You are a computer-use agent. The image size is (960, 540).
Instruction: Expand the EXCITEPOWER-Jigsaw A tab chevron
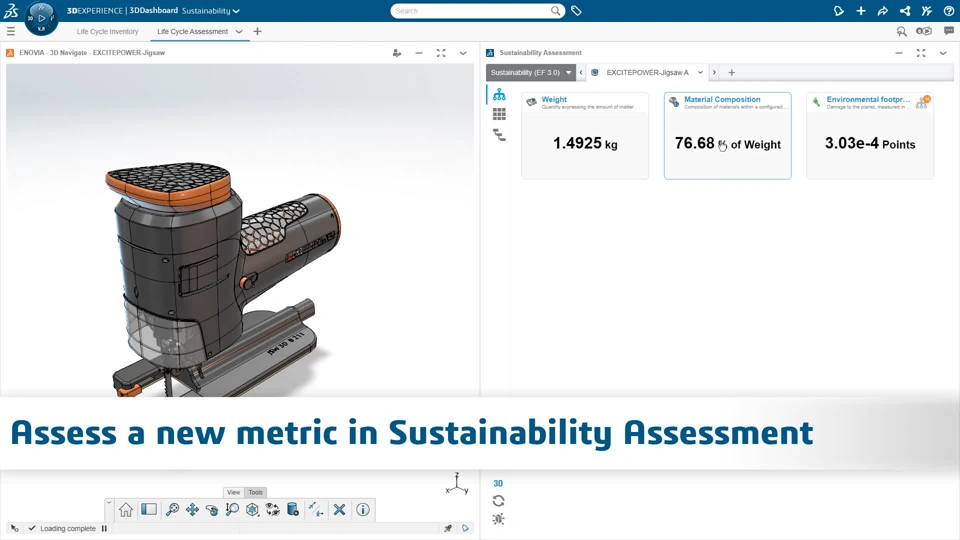pos(700,72)
